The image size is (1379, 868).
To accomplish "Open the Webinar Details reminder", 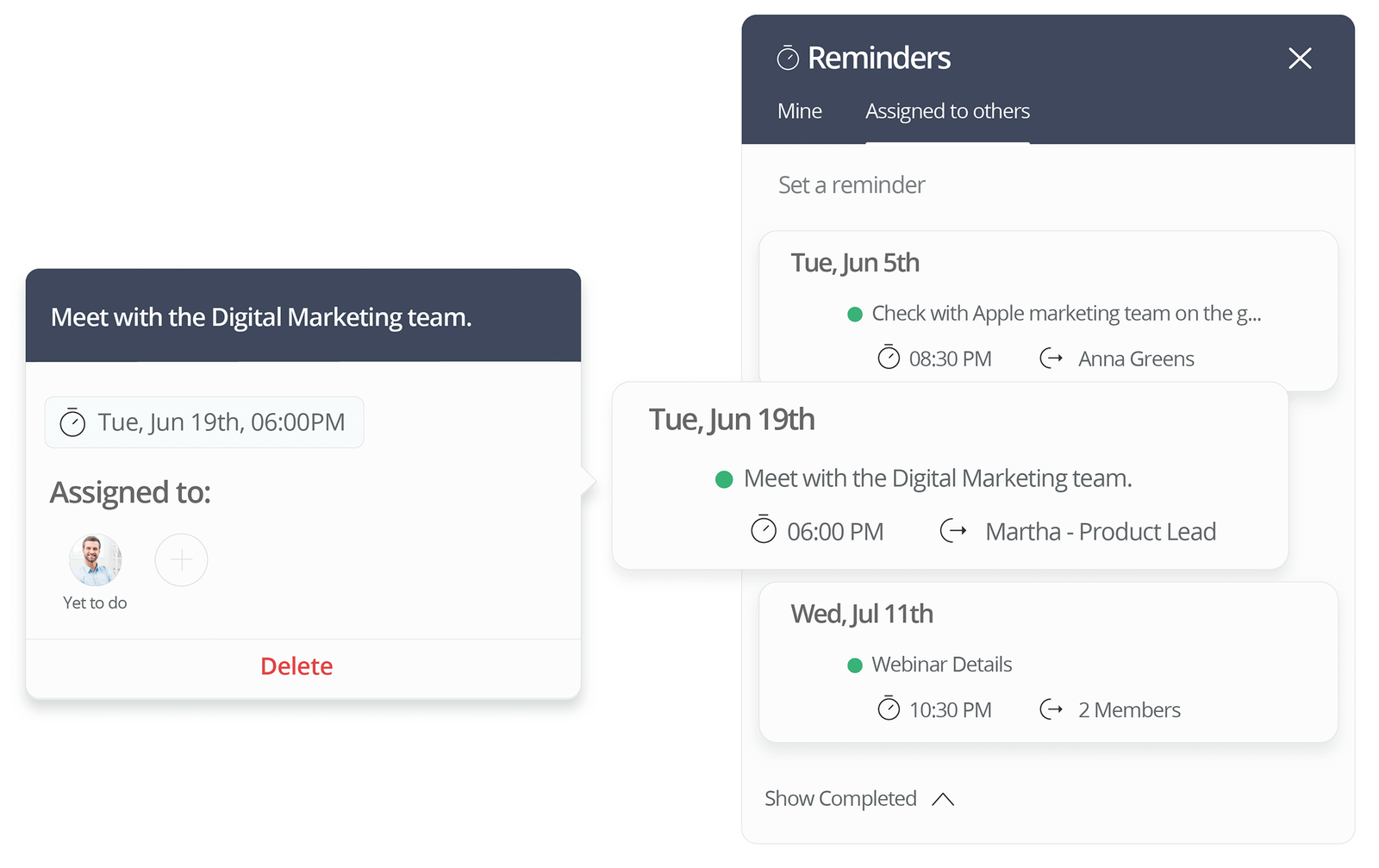I will pos(941,665).
